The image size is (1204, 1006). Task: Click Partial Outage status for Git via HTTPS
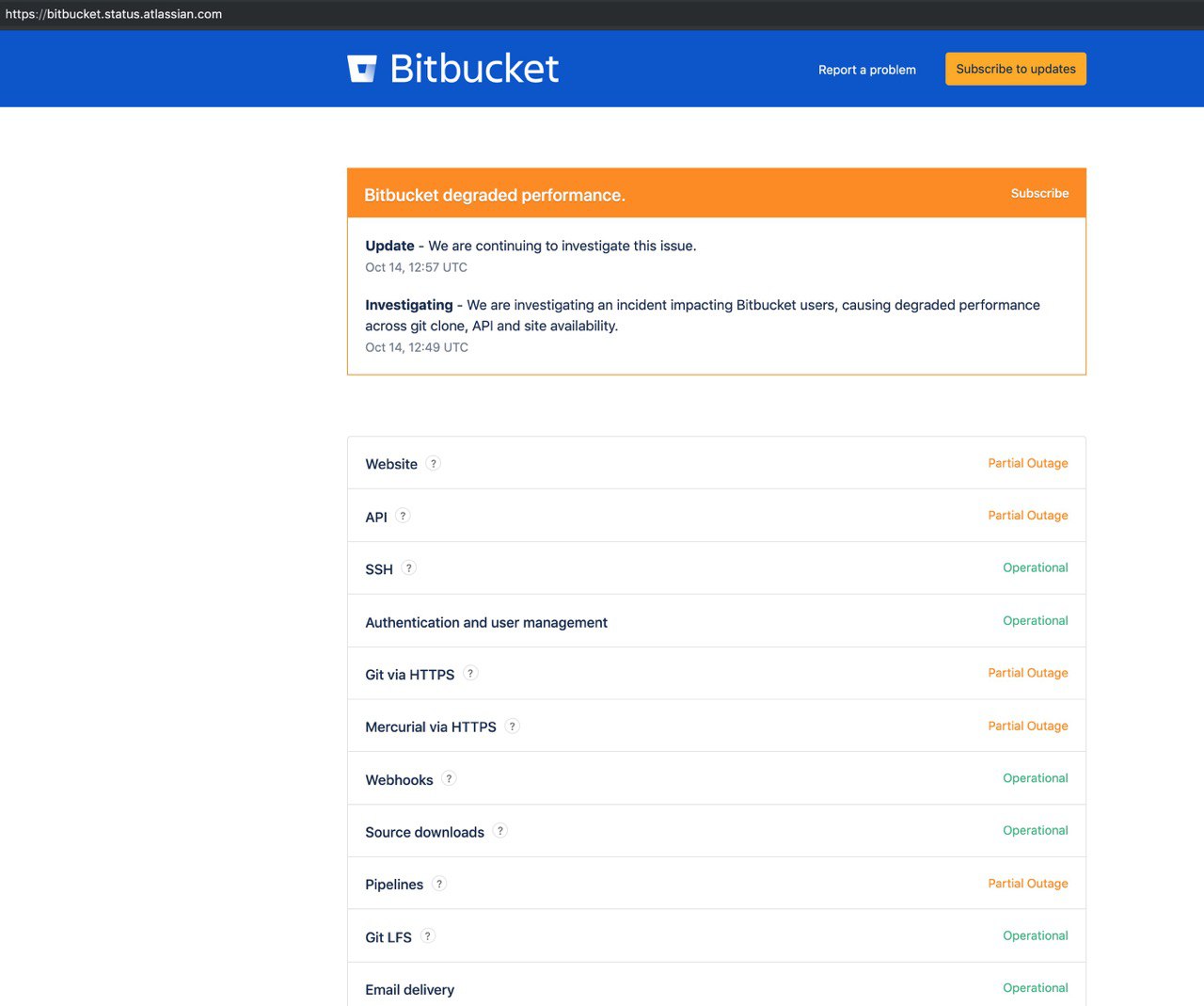(1028, 673)
